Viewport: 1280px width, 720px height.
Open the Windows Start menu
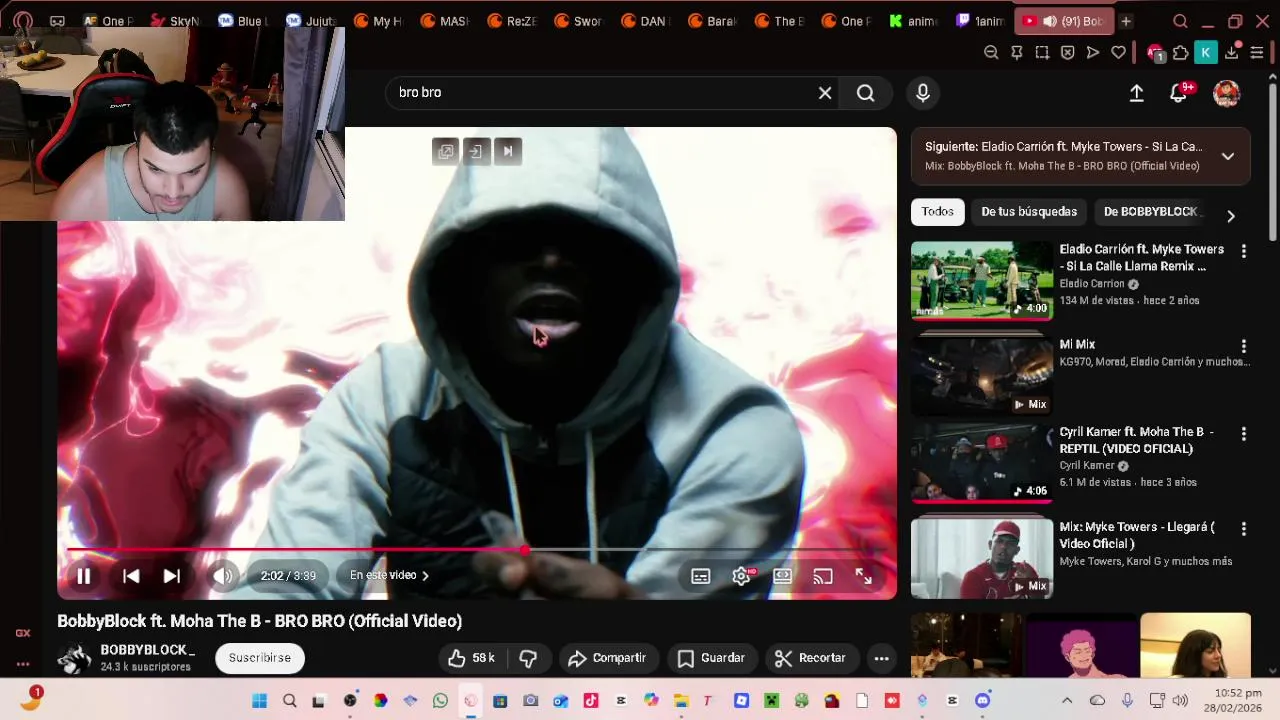(x=259, y=701)
